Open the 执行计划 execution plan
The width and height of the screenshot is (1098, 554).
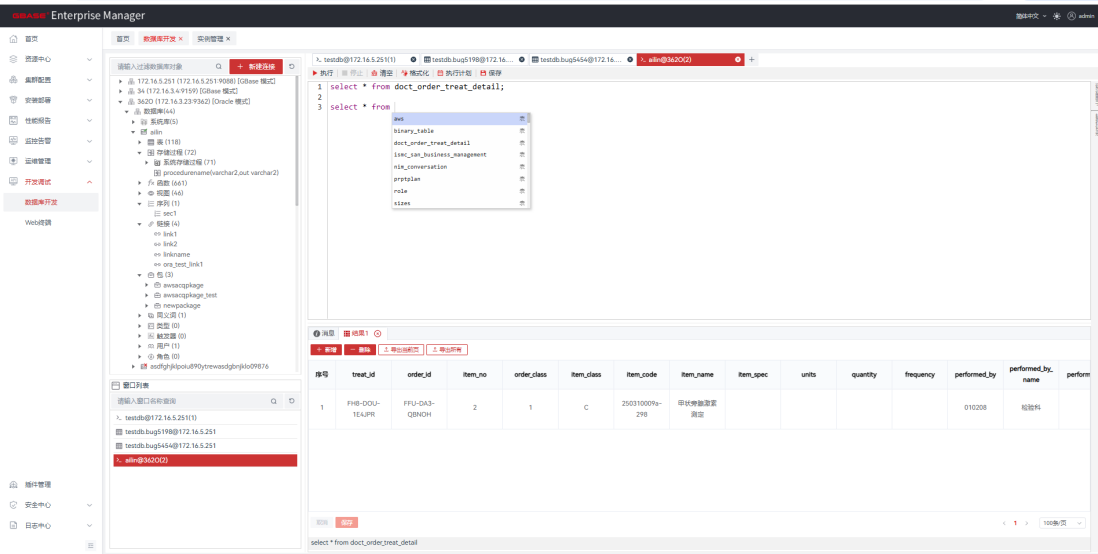(x=456, y=73)
